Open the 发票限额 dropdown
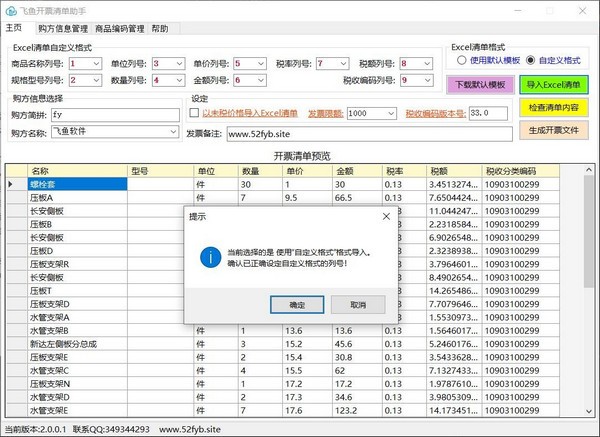 point(391,114)
